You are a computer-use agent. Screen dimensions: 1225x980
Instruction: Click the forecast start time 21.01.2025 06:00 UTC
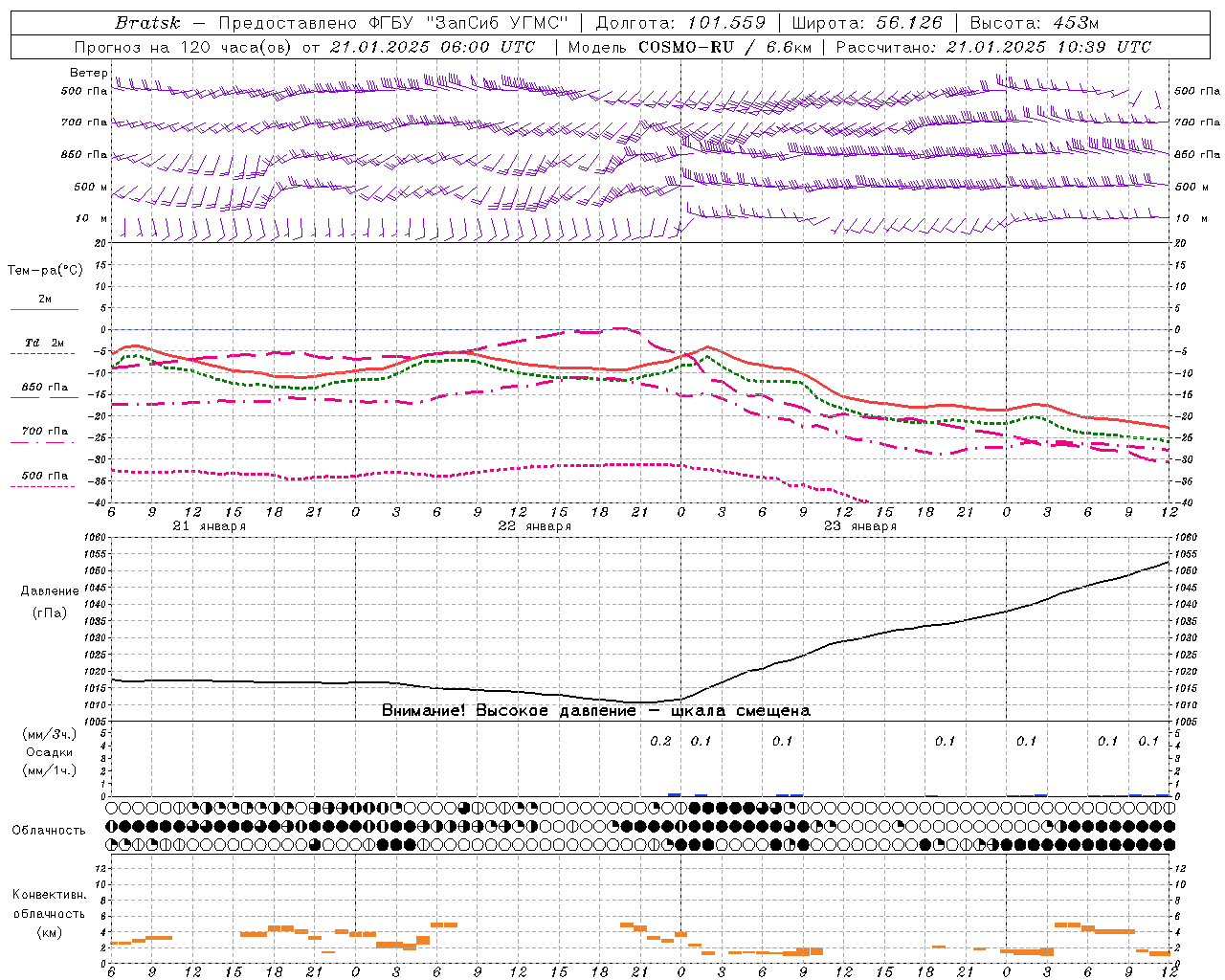432,47
